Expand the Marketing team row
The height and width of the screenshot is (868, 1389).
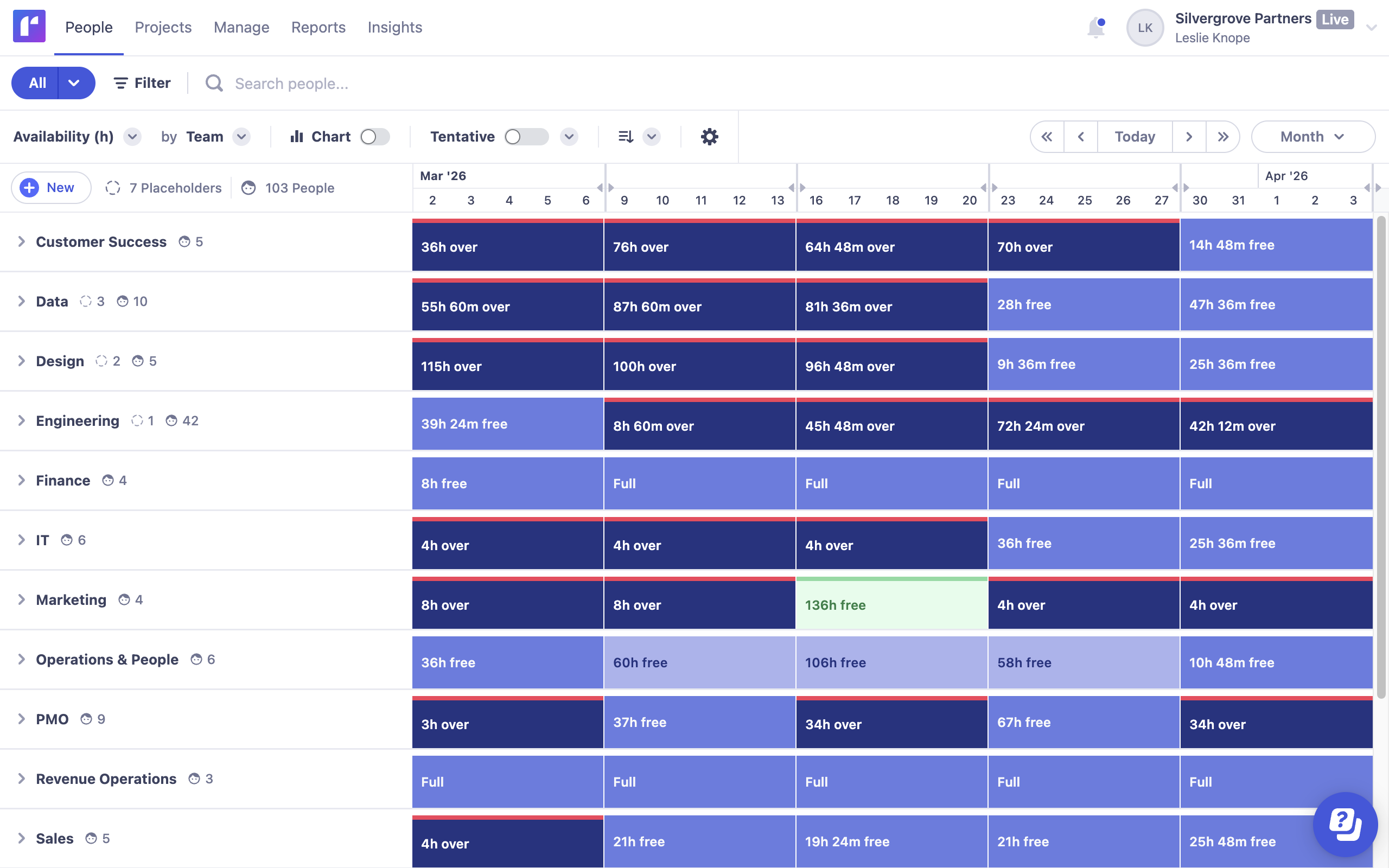[x=21, y=600]
